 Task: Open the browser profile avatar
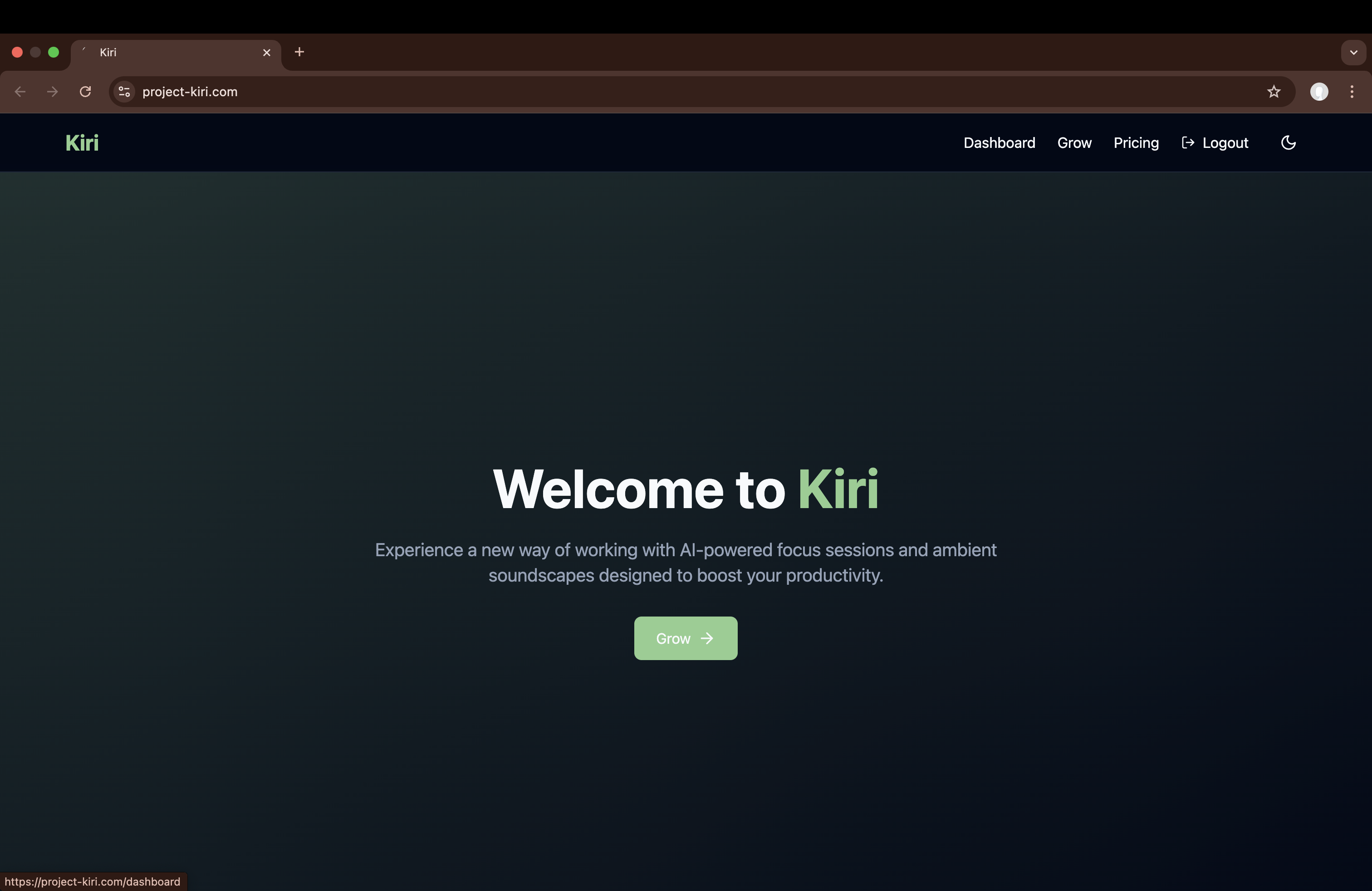[1319, 92]
